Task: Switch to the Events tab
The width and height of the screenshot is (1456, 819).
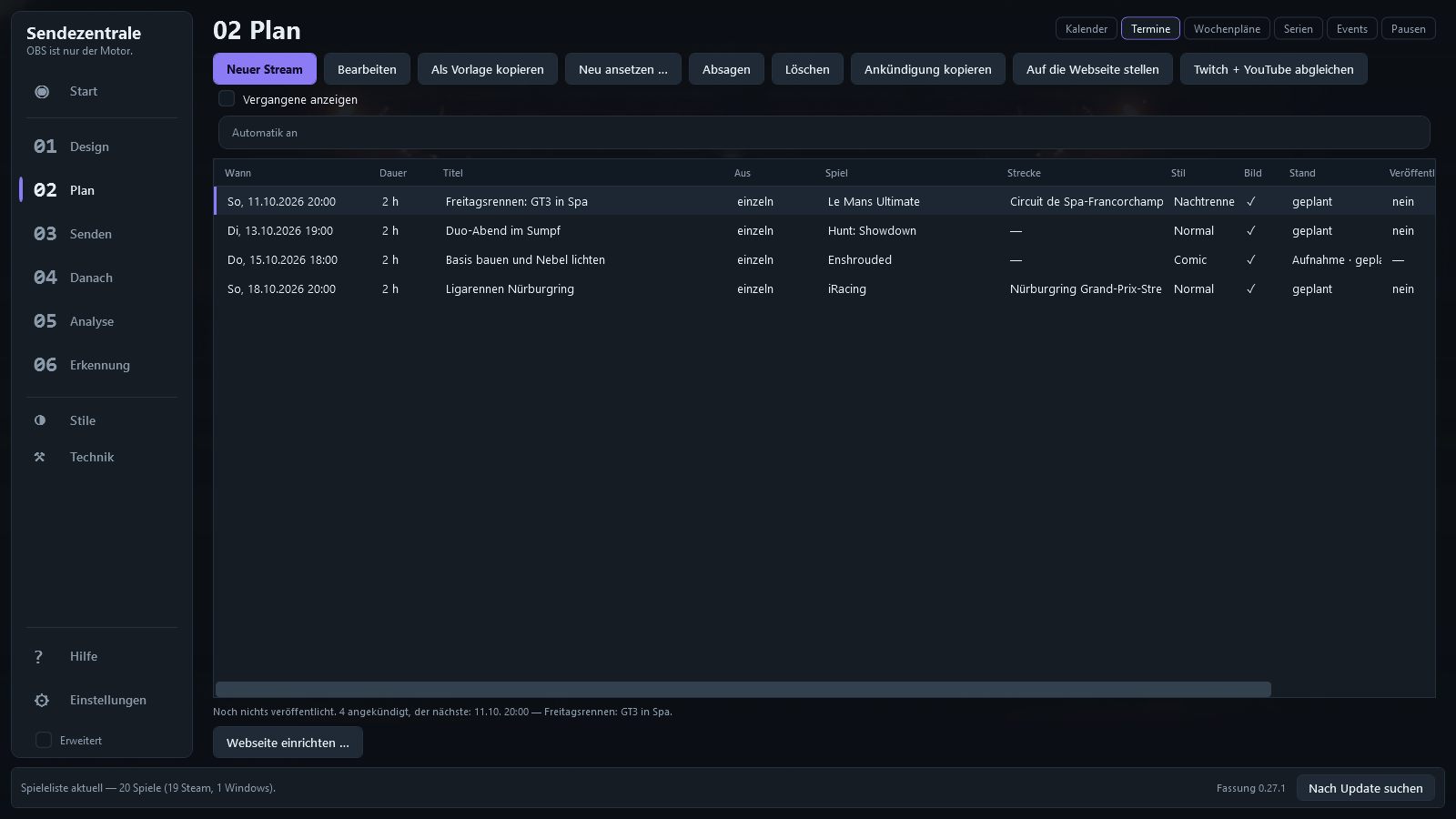Action: pyautogui.click(x=1351, y=29)
